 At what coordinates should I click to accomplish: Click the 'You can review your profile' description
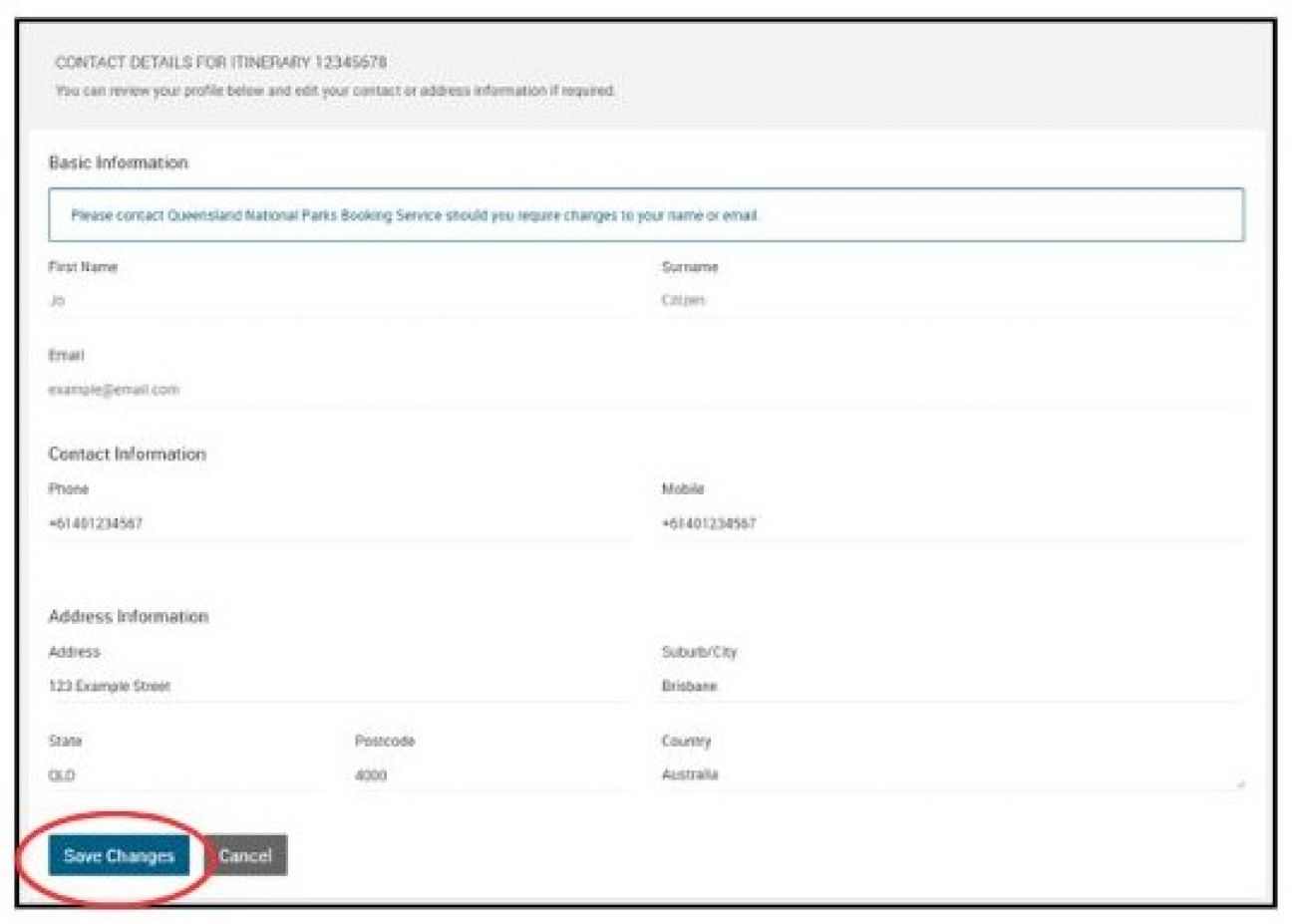336,91
